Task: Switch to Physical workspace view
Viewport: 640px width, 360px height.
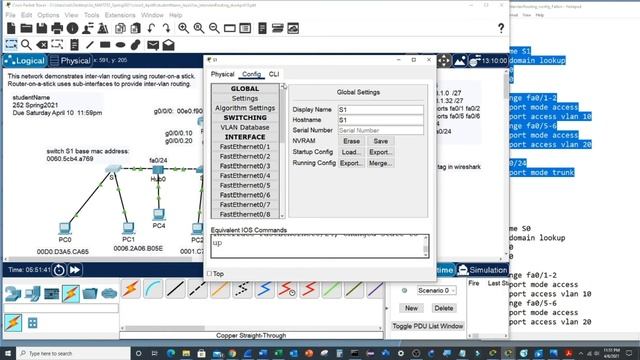Action: pos(71,61)
